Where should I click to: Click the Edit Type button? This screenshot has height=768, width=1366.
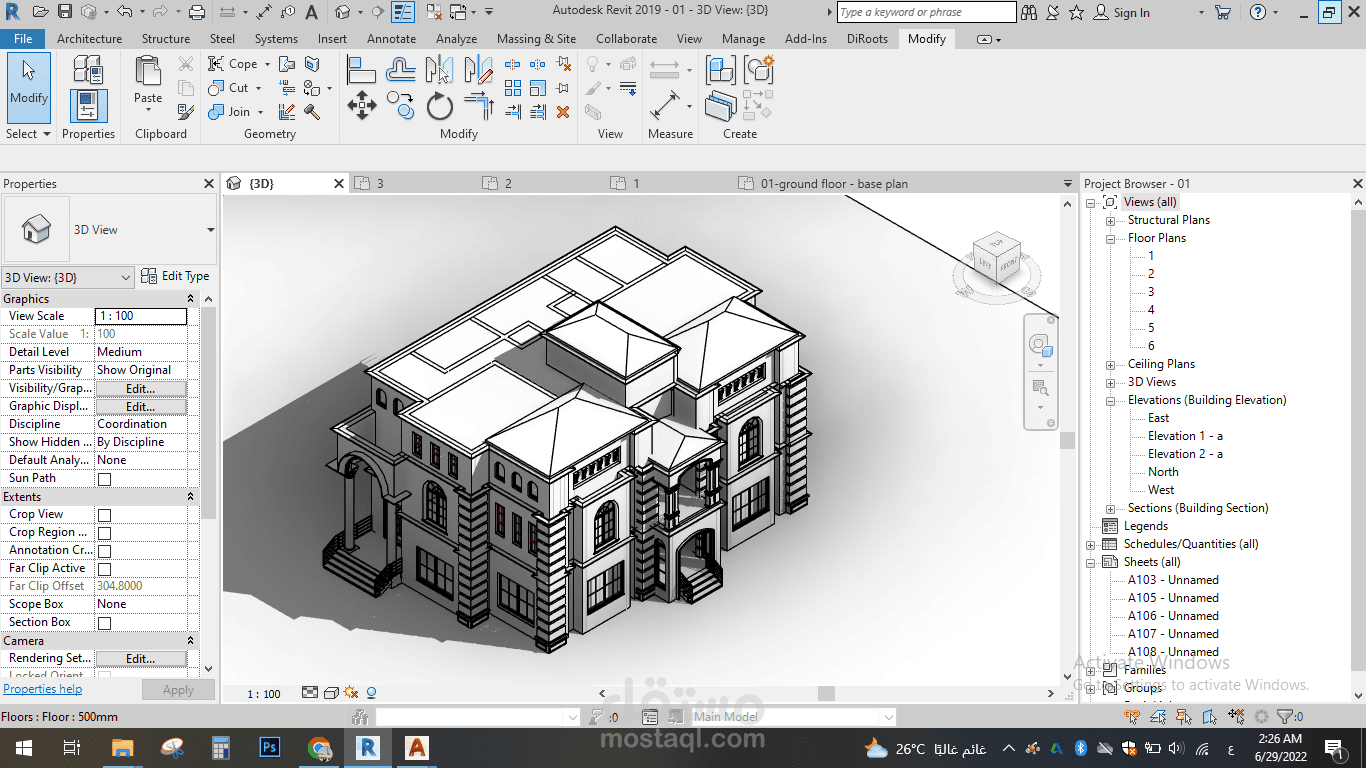(x=176, y=277)
